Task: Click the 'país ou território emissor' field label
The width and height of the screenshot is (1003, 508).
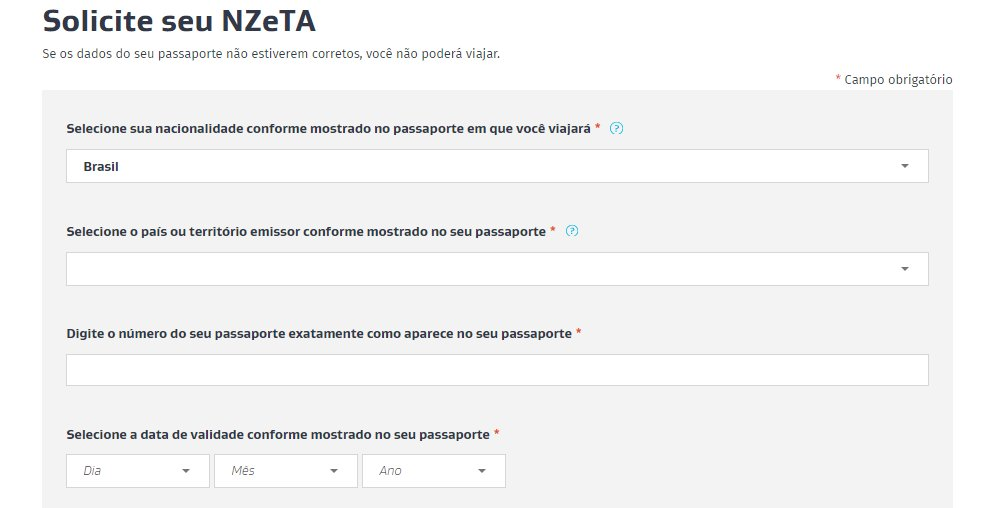Action: point(306,232)
